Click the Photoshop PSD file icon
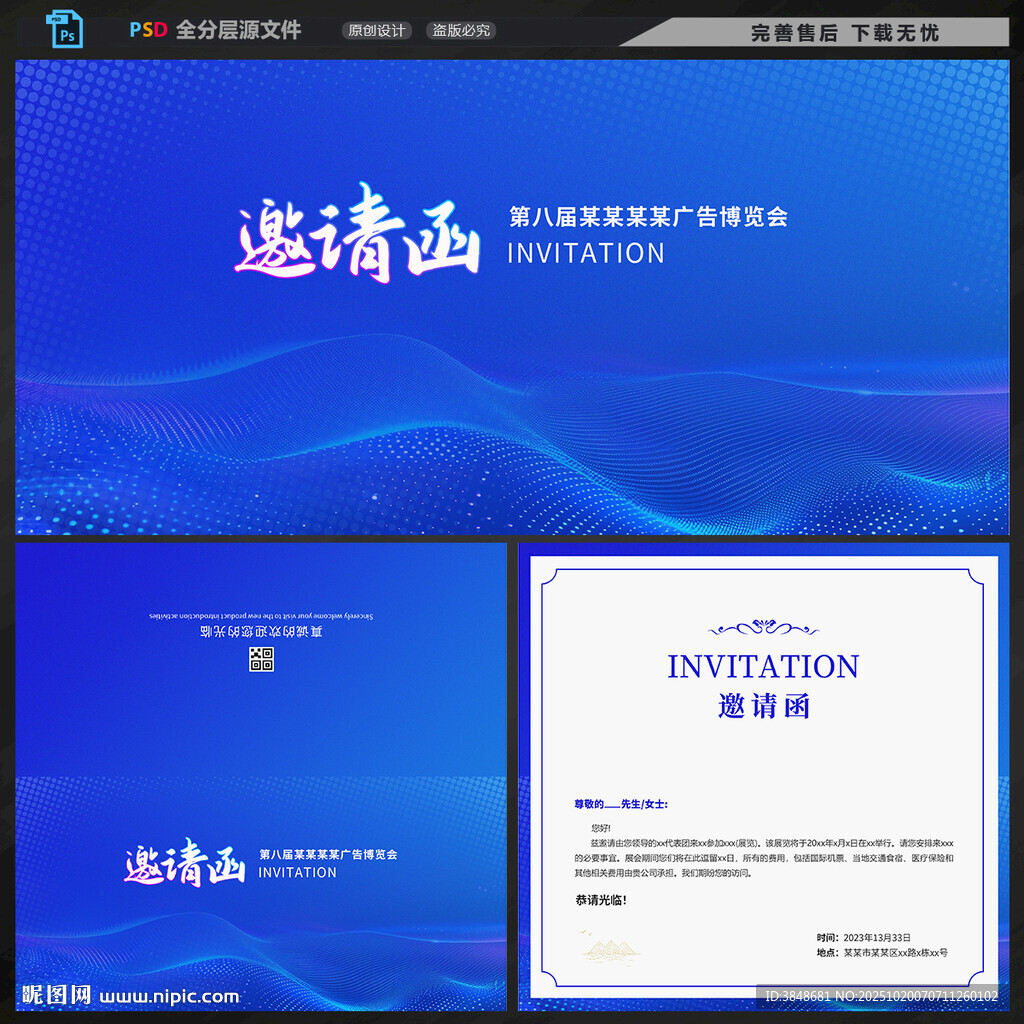This screenshot has width=1024, height=1024. click(x=66, y=28)
